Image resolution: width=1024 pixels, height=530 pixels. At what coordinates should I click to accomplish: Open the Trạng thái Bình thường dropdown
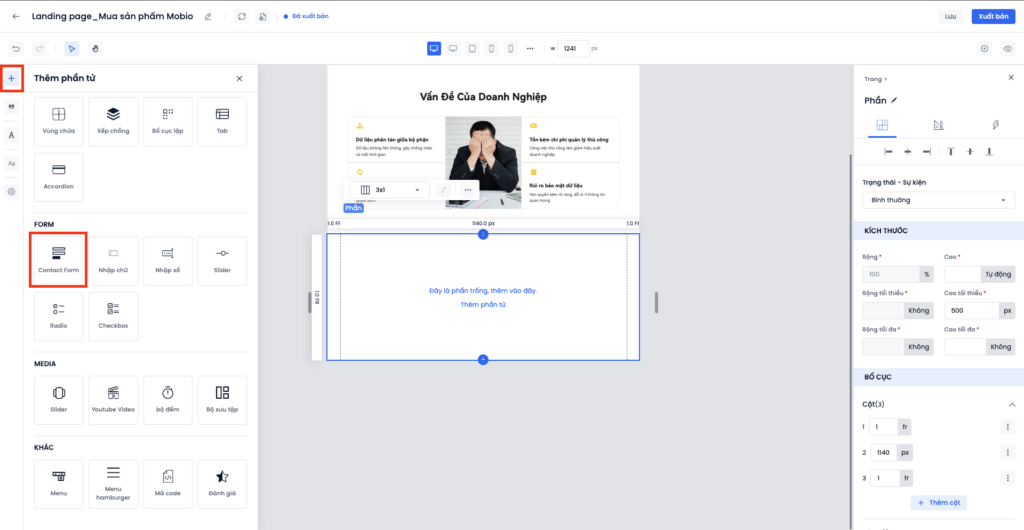937,200
